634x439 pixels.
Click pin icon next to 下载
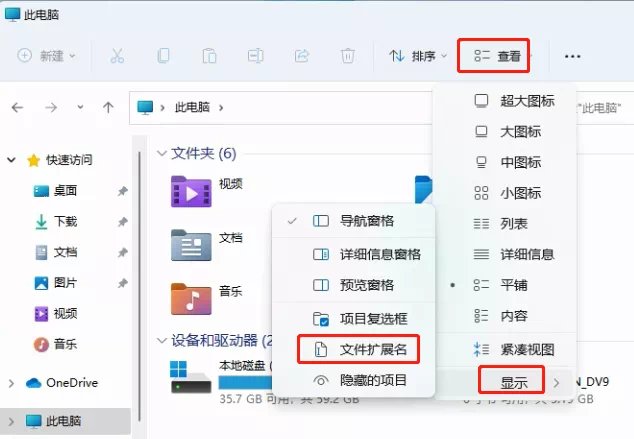point(123,222)
